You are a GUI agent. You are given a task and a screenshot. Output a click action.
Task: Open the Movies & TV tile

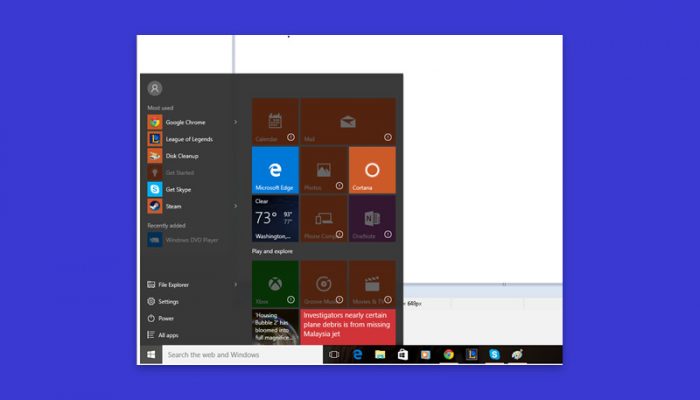pos(372,284)
